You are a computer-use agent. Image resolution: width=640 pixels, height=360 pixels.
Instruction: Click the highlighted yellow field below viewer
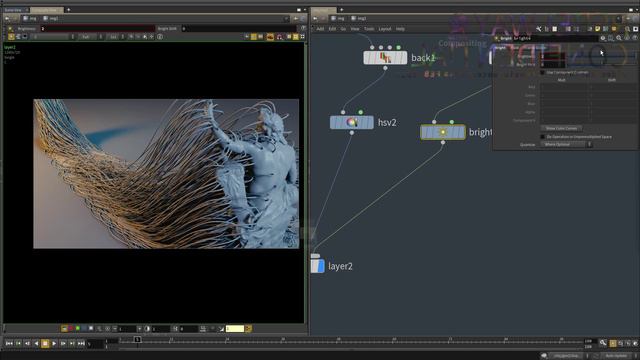pyautogui.click(x=235, y=329)
